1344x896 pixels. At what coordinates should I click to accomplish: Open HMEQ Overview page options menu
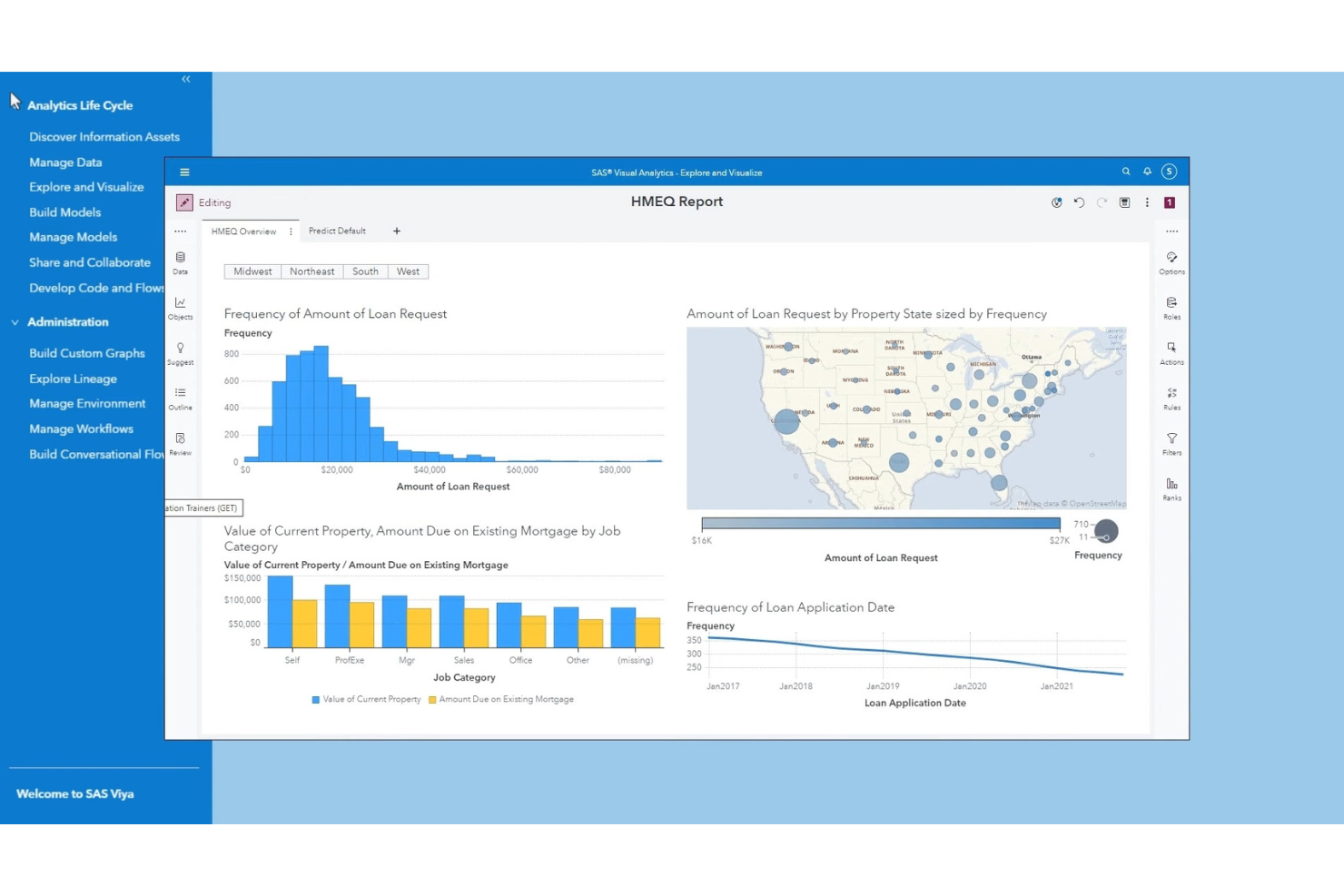click(x=291, y=231)
